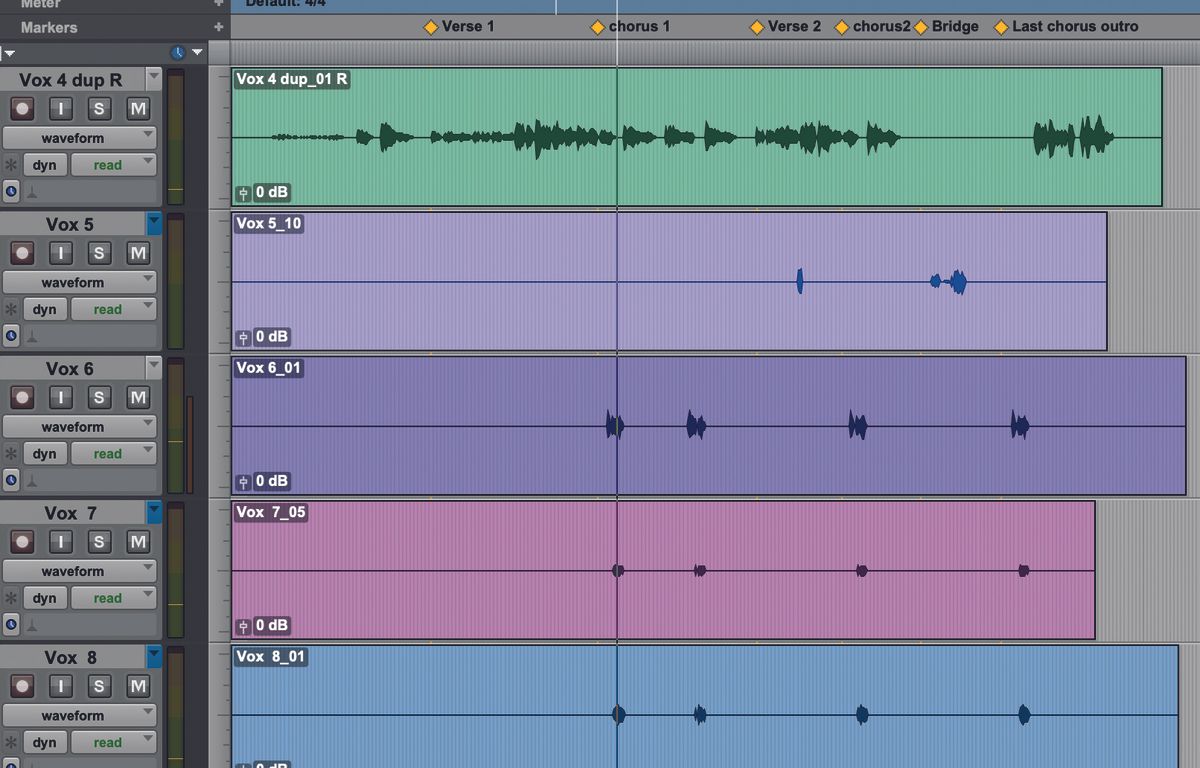
Task: Click the plus icon beside the Meter ruler
Action: (217, 5)
